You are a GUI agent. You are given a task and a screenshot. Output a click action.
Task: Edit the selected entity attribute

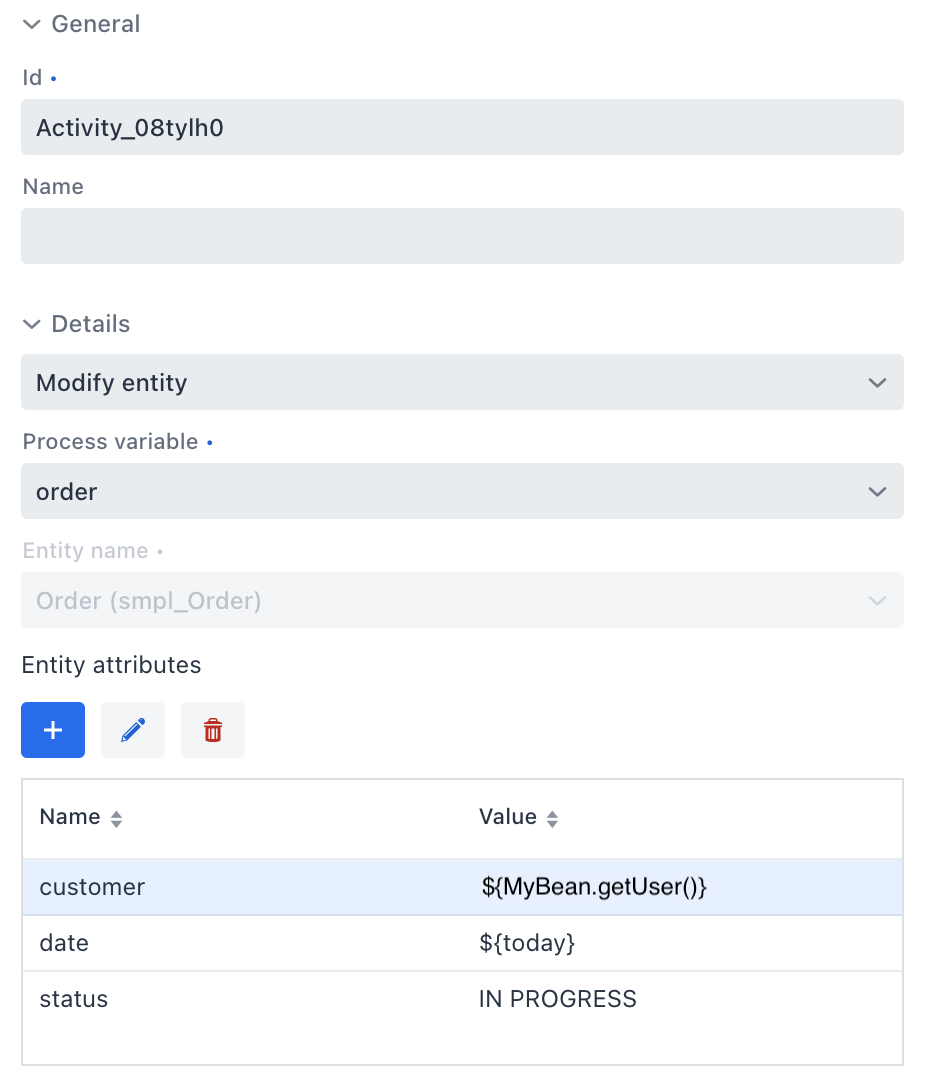pyautogui.click(x=132, y=730)
